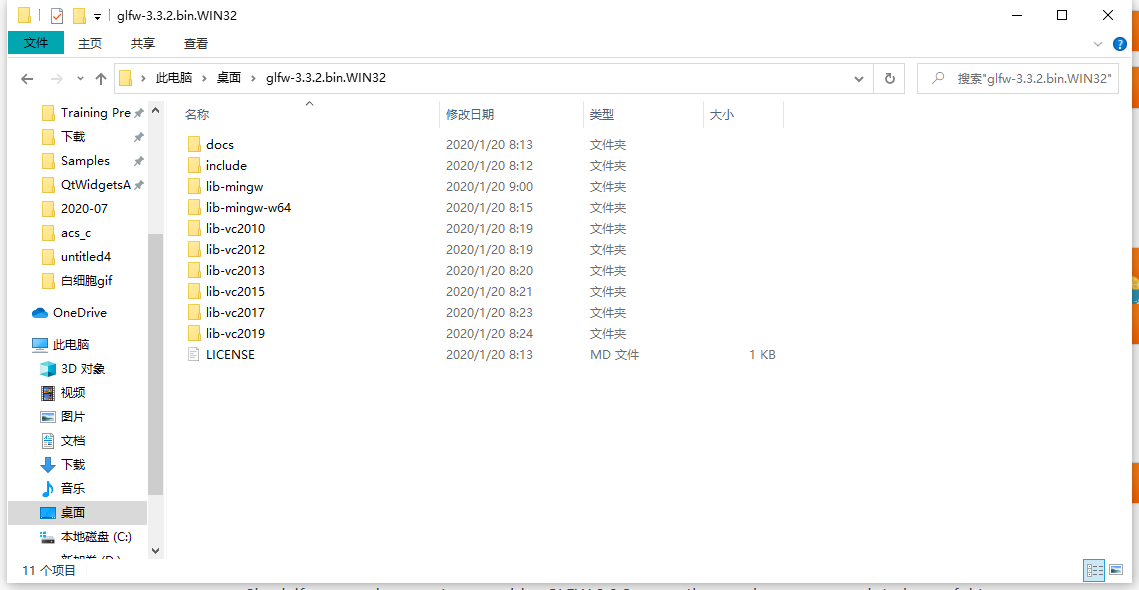Screen dimensions: 1139x590
Task: Refresh the current folder view
Action: point(889,78)
